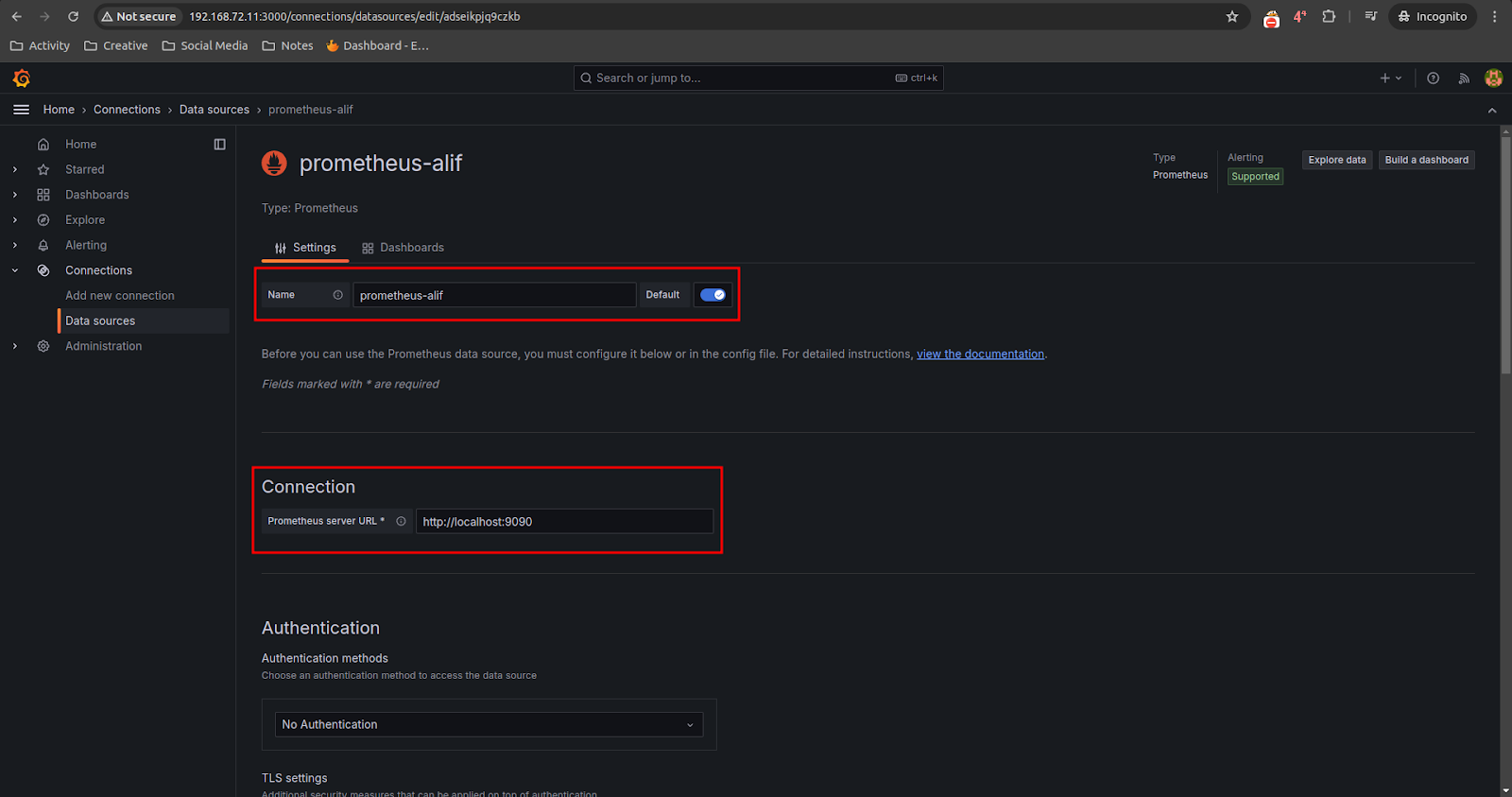Click the Dashboards grid icon in sidebar
The width and height of the screenshot is (1512, 797).
pos(43,195)
